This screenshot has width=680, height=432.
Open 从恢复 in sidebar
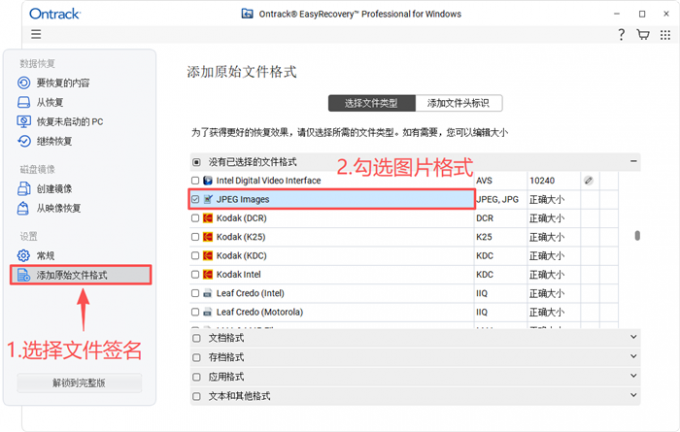[x=50, y=102]
